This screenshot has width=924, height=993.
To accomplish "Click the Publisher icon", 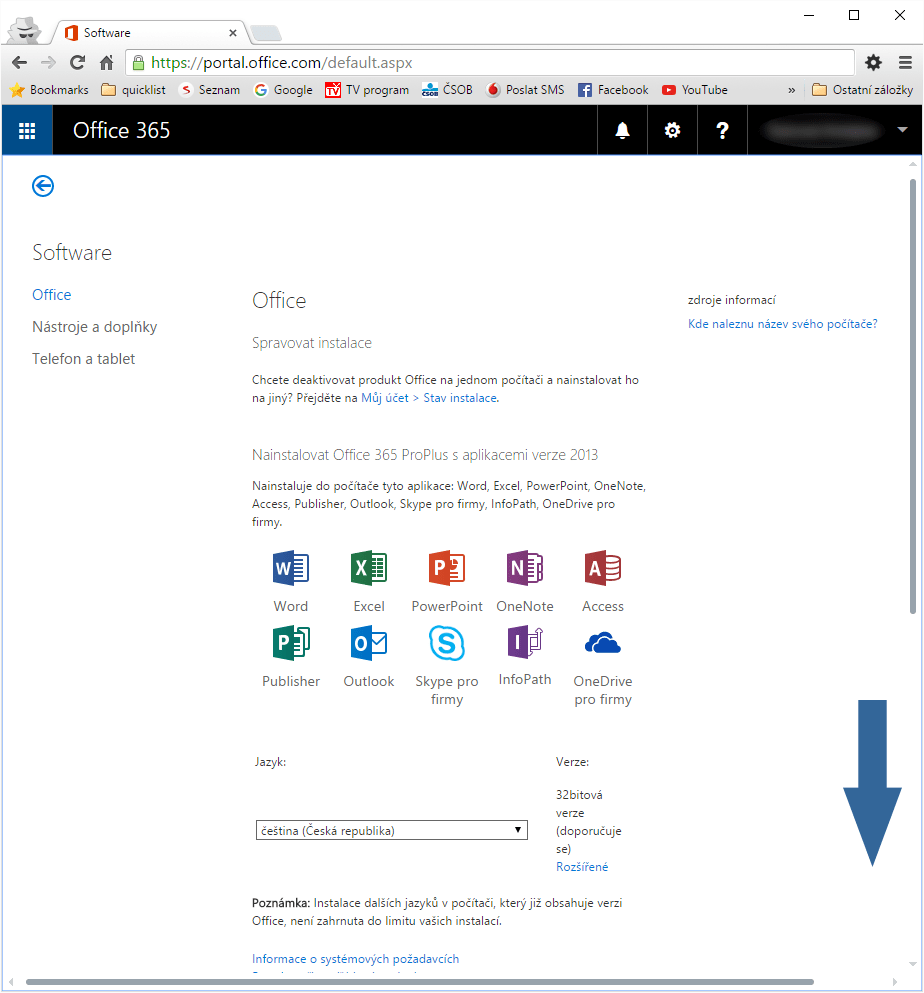I will pyautogui.click(x=290, y=643).
